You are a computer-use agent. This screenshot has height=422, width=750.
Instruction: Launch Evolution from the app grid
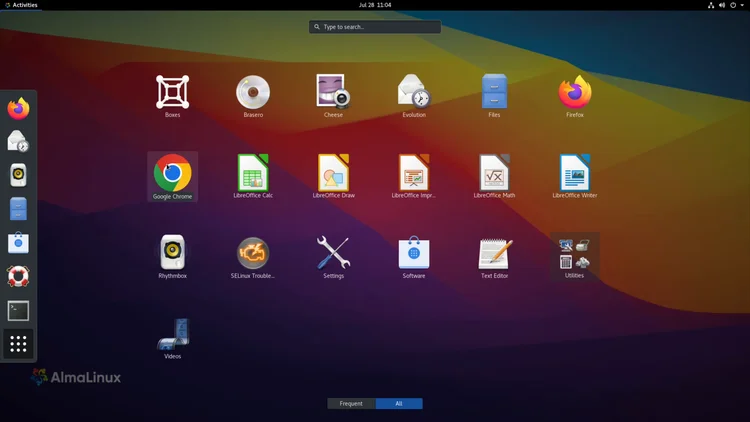[414, 96]
